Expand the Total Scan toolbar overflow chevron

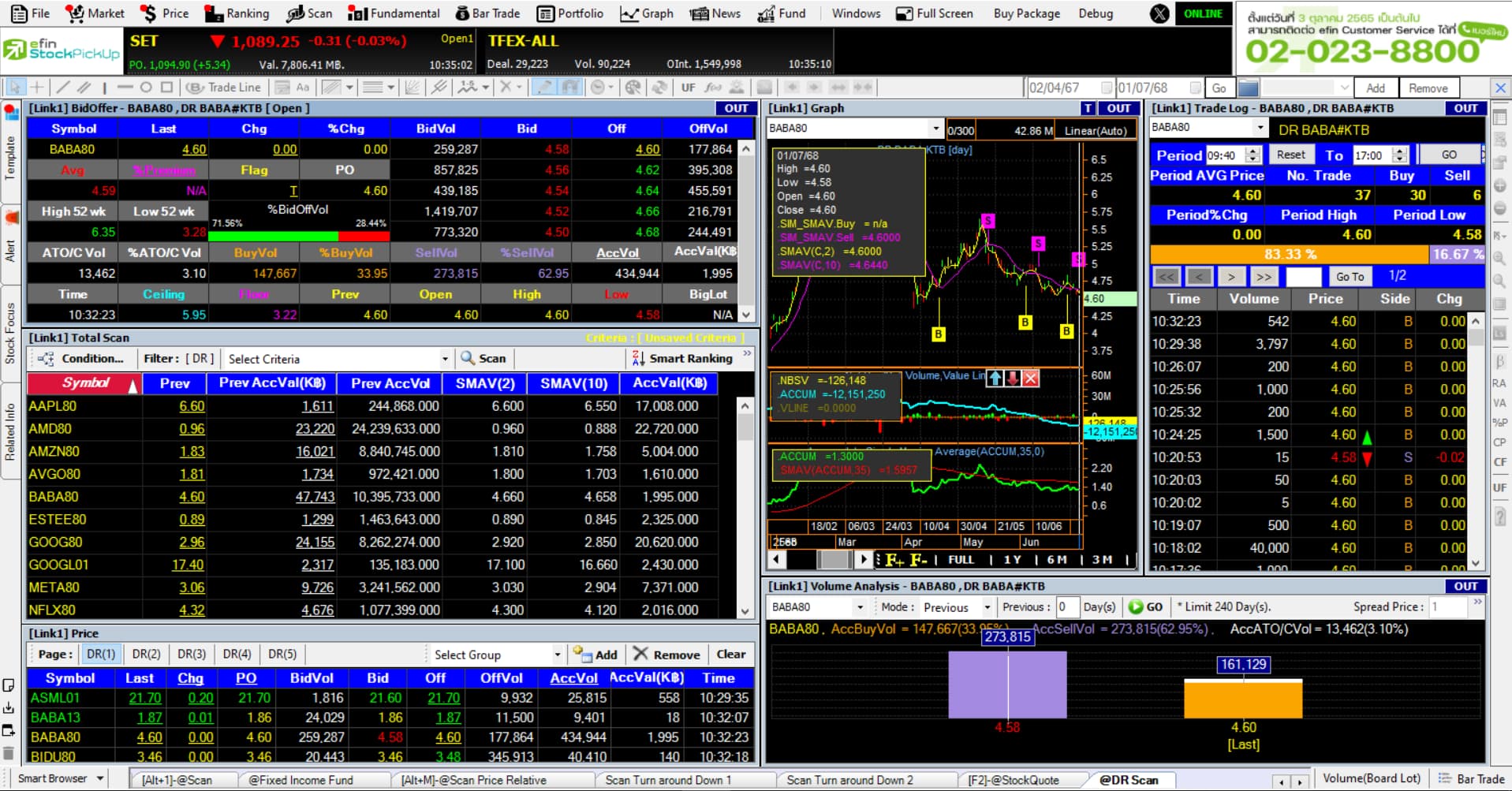(747, 354)
